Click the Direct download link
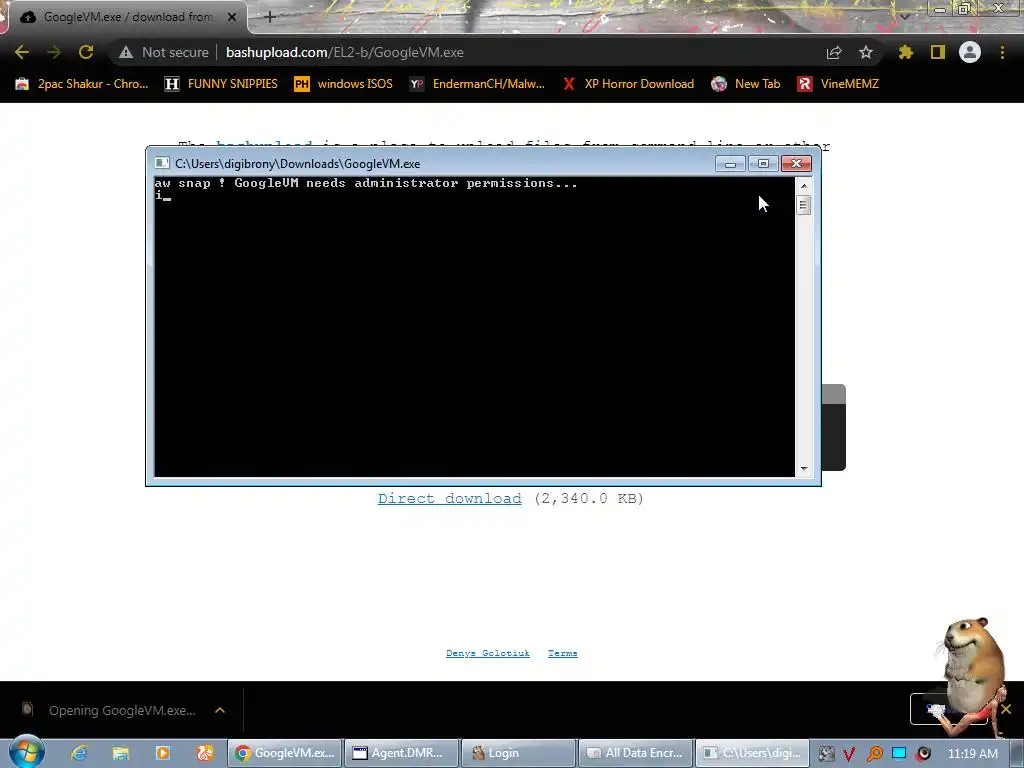This screenshot has height=768, width=1024. click(449, 498)
